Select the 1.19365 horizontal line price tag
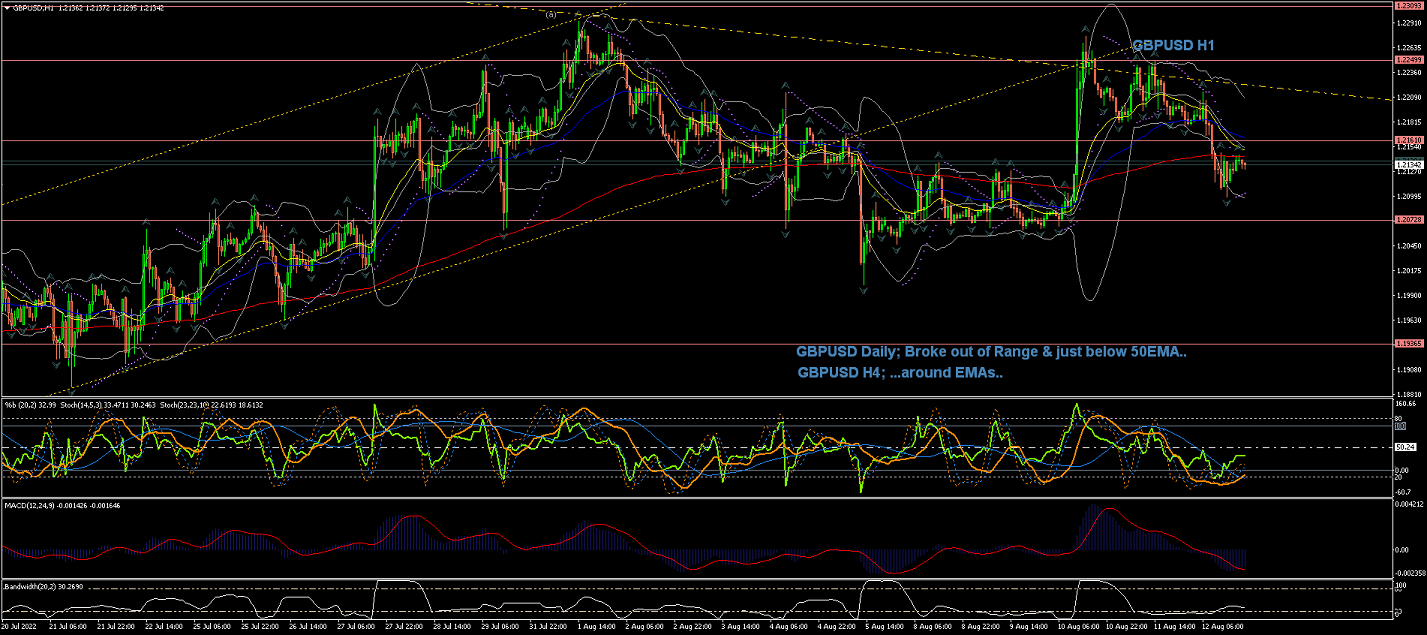 [x=1408, y=343]
